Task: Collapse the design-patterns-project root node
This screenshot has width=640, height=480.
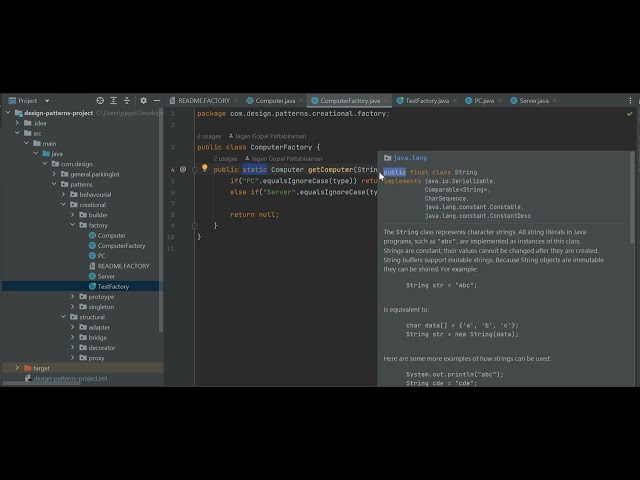Action: tap(8, 112)
